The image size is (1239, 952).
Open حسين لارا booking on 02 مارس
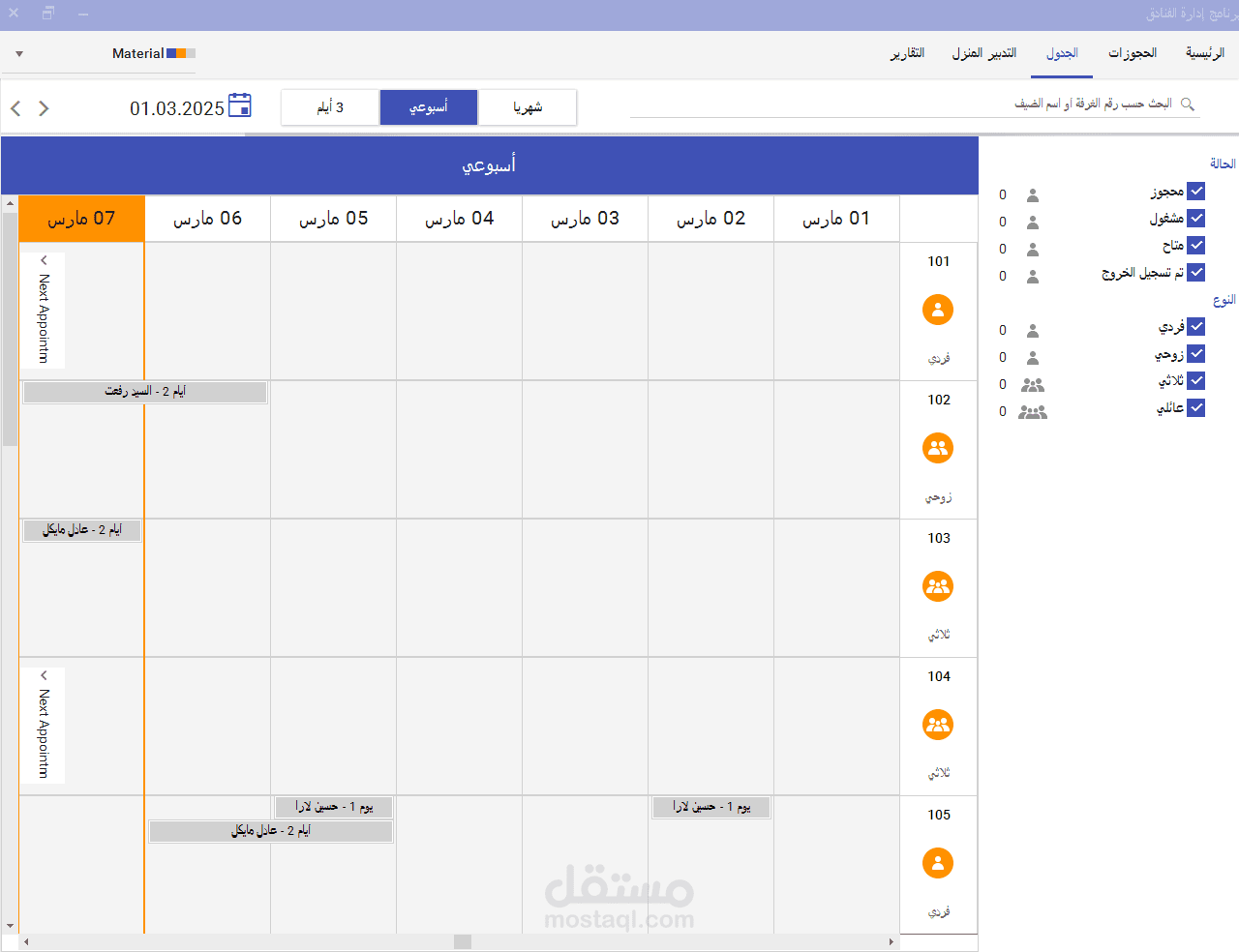(x=711, y=807)
